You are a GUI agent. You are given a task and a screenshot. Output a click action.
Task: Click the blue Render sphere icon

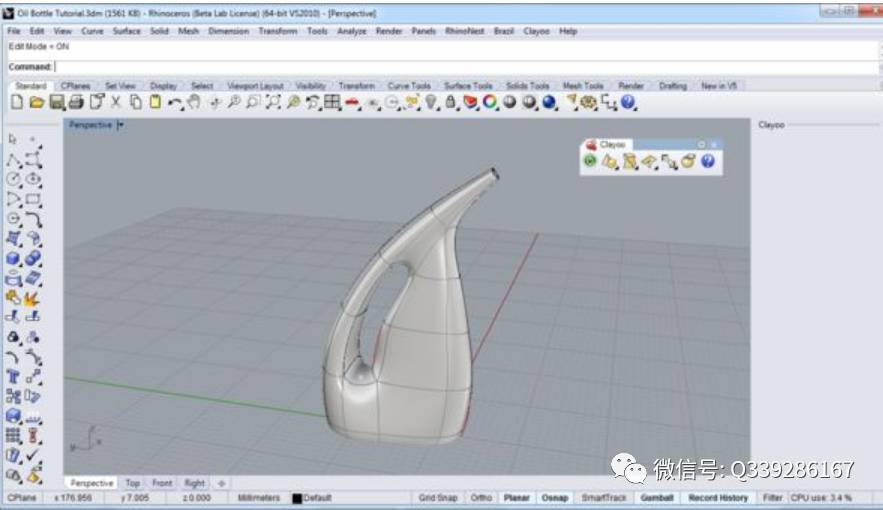[549, 102]
